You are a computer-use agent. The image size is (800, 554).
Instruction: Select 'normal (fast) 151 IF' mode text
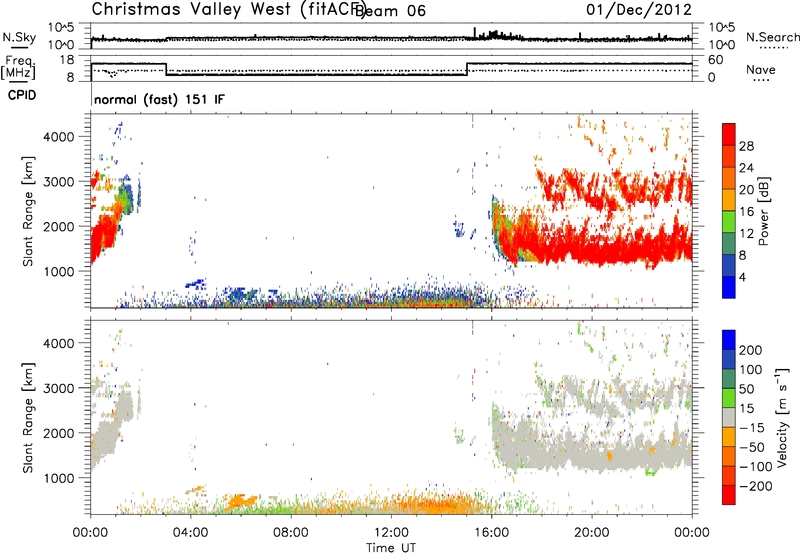[x=159, y=99]
